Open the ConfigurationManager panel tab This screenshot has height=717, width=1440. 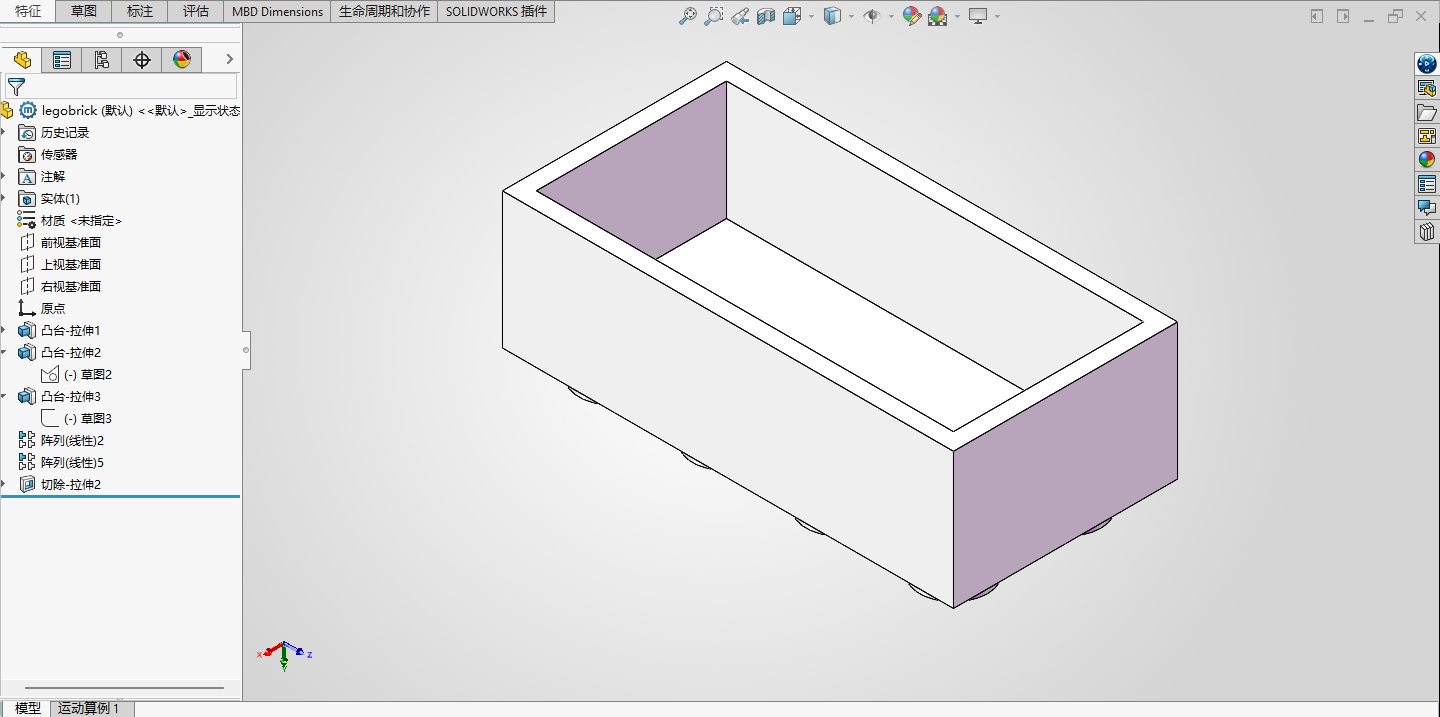click(102, 60)
